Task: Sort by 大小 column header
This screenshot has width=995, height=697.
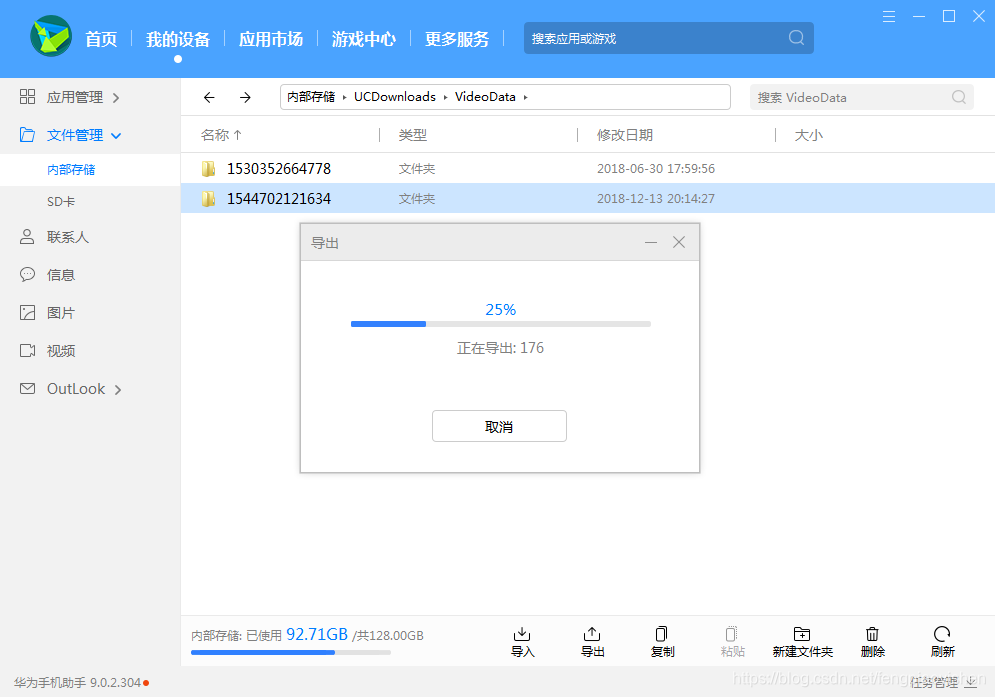Action: (x=808, y=135)
